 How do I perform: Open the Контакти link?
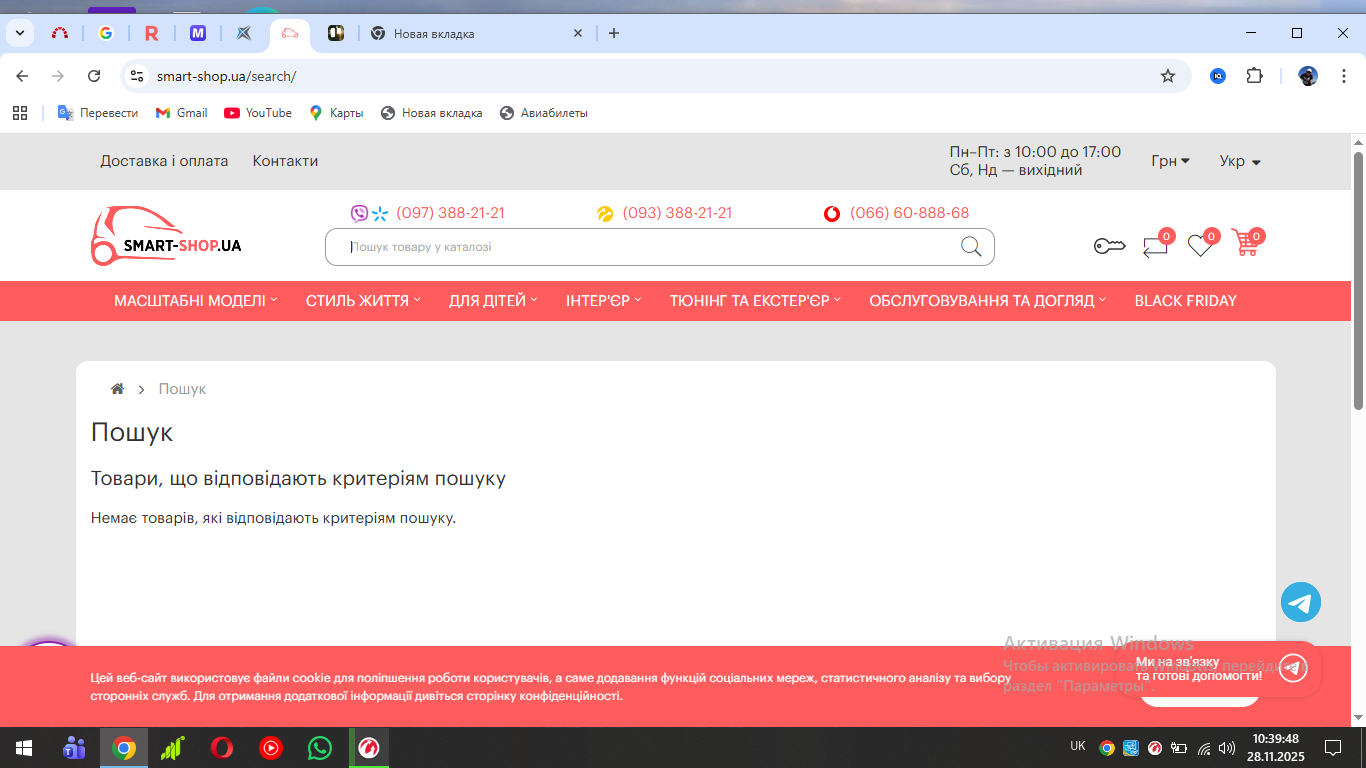pyautogui.click(x=285, y=161)
